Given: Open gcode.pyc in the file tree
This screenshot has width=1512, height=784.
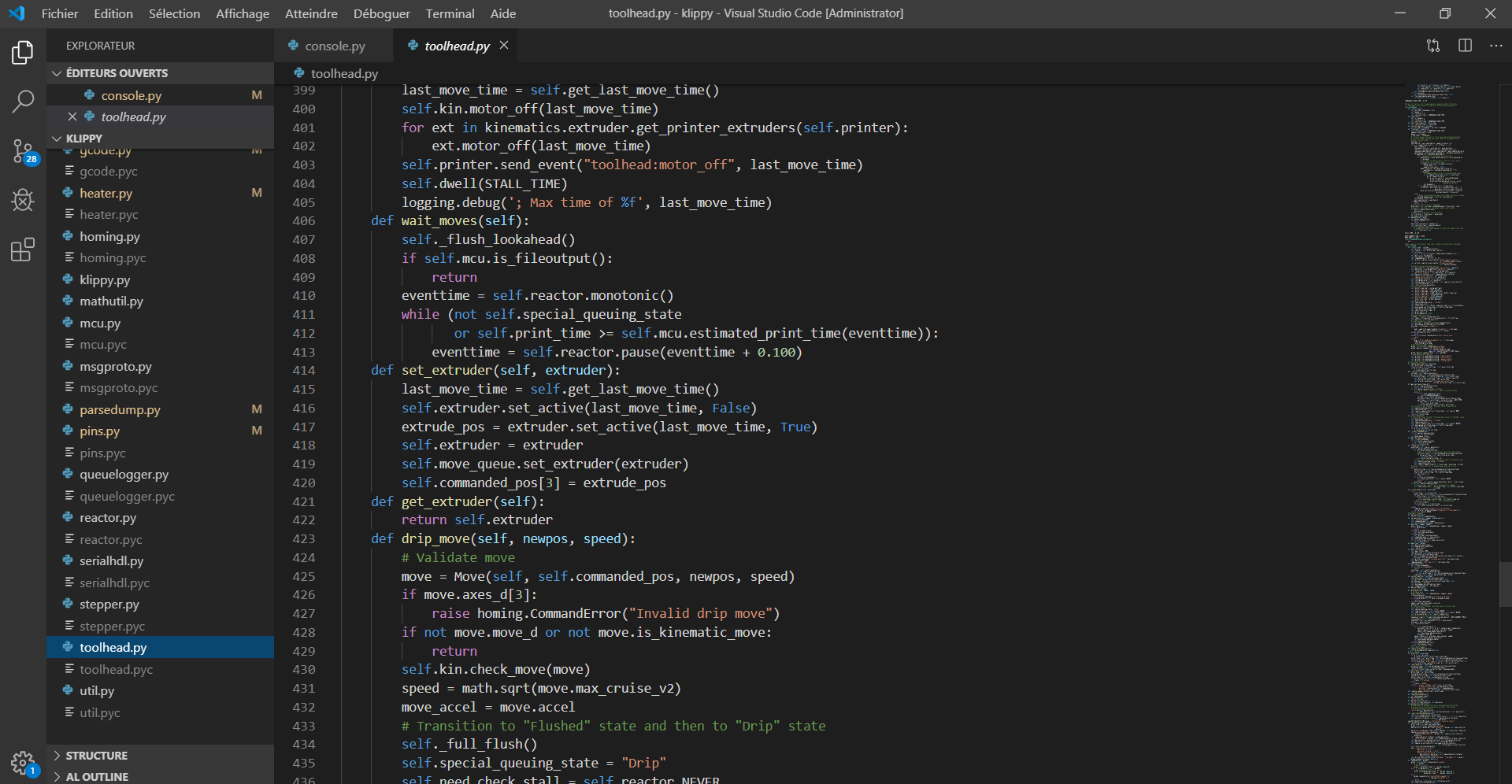Looking at the screenshot, I should pyautogui.click(x=161, y=172).
